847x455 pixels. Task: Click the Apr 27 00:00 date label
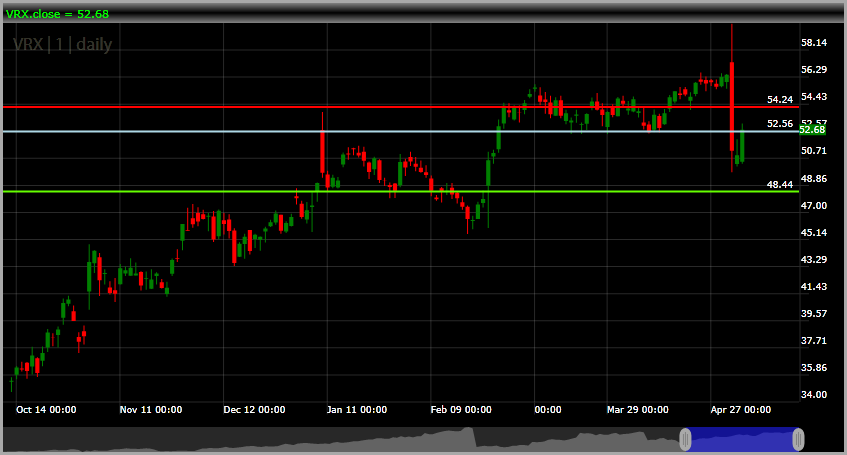pos(741,410)
